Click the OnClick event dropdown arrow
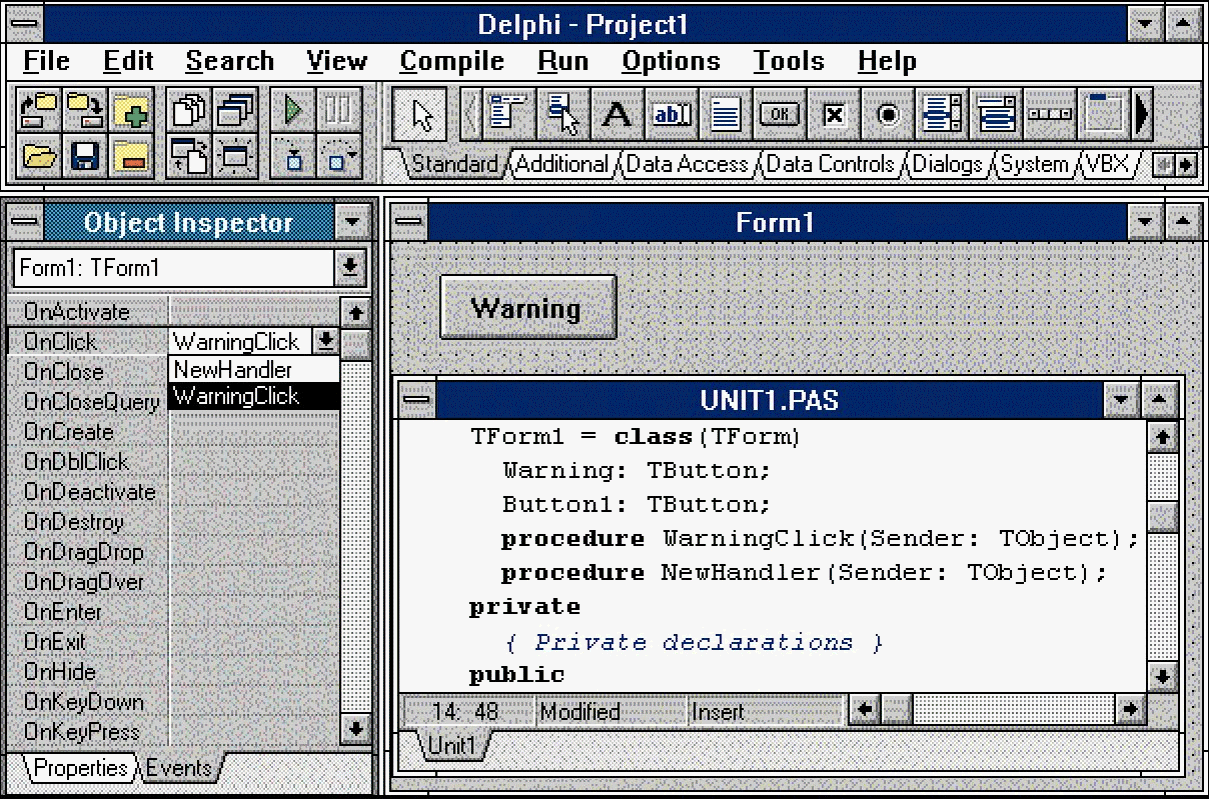The height and width of the screenshot is (799, 1209). pos(326,342)
